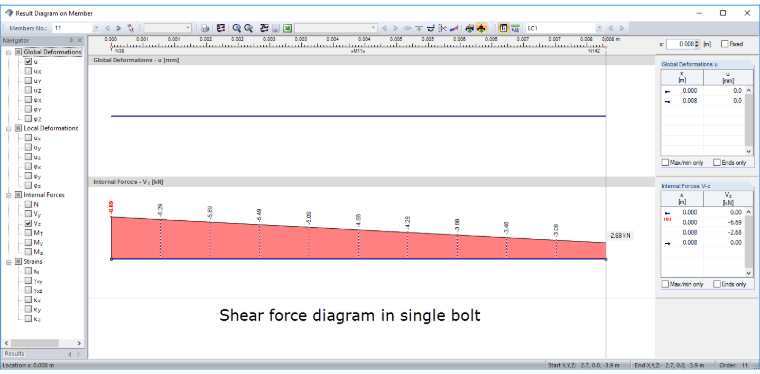Screen dimensions: 760x374
Task: Enable Ends only for Internal Forces V-z
Action: point(717,284)
